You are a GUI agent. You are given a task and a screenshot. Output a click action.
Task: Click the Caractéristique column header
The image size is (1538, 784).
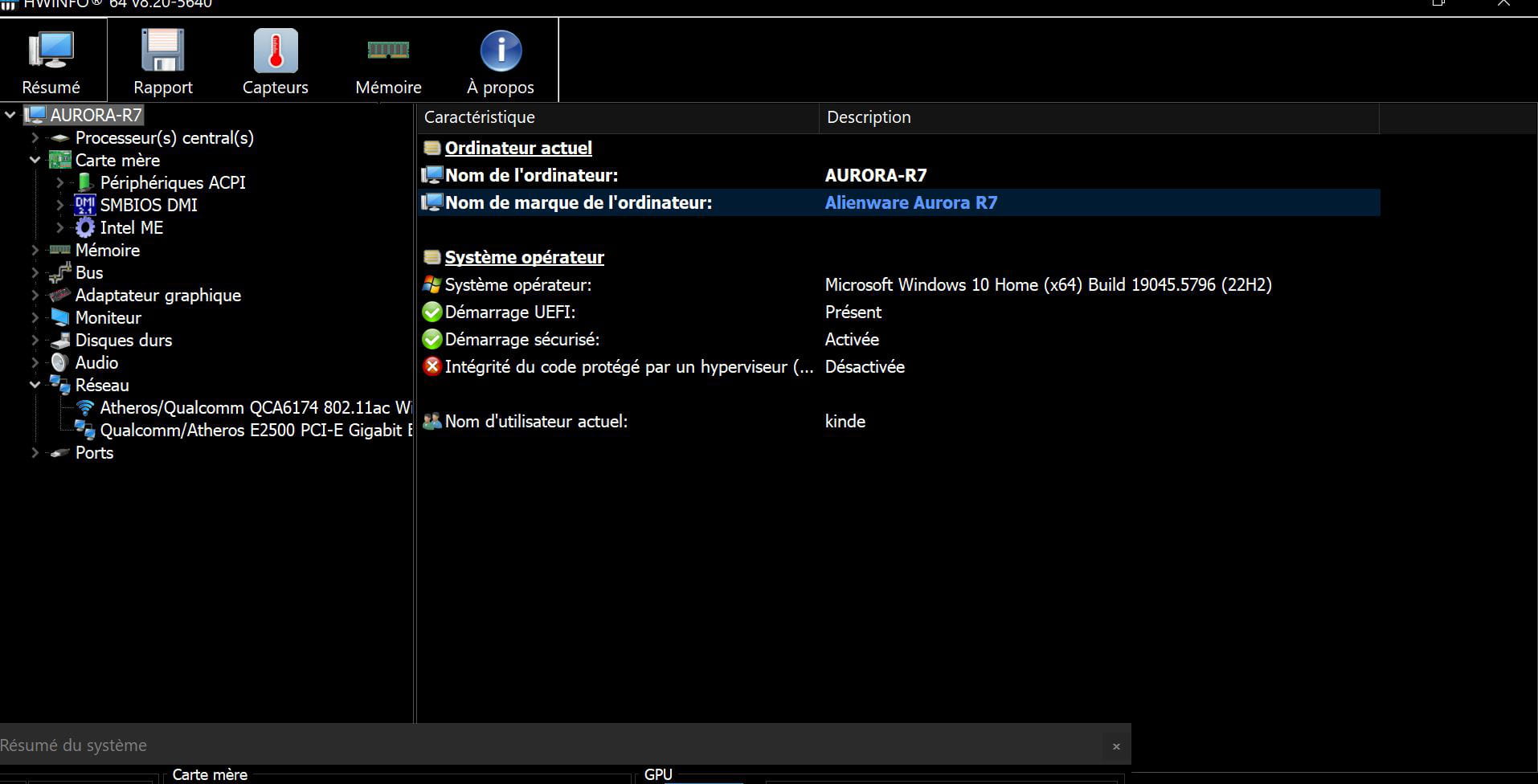[618, 117]
